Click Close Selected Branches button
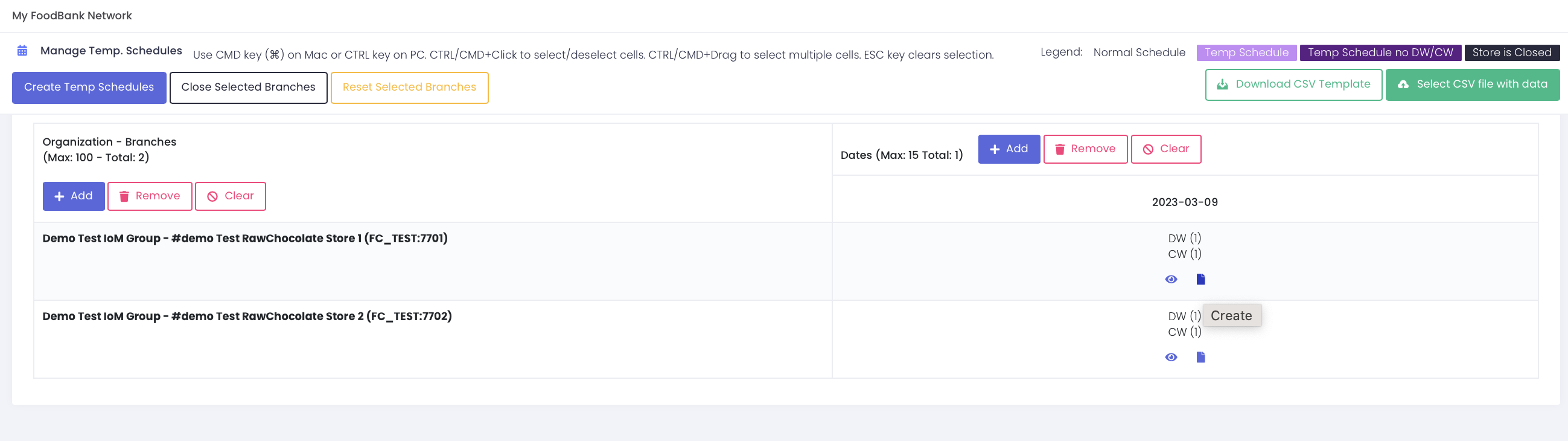 tap(247, 87)
